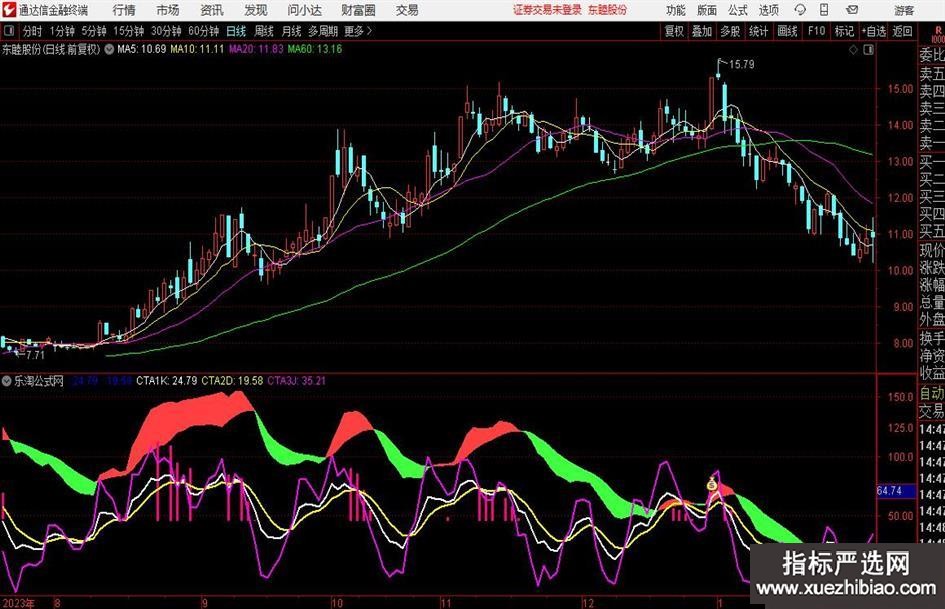Click the 返回 button
The width and height of the screenshot is (945, 609).
pos(903,31)
